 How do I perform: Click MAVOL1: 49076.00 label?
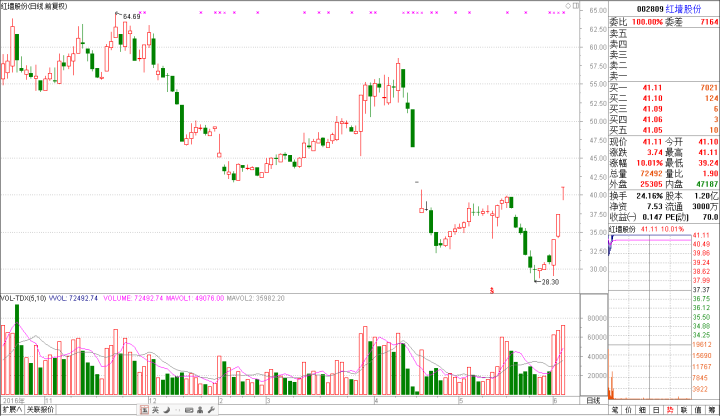click(195, 298)
